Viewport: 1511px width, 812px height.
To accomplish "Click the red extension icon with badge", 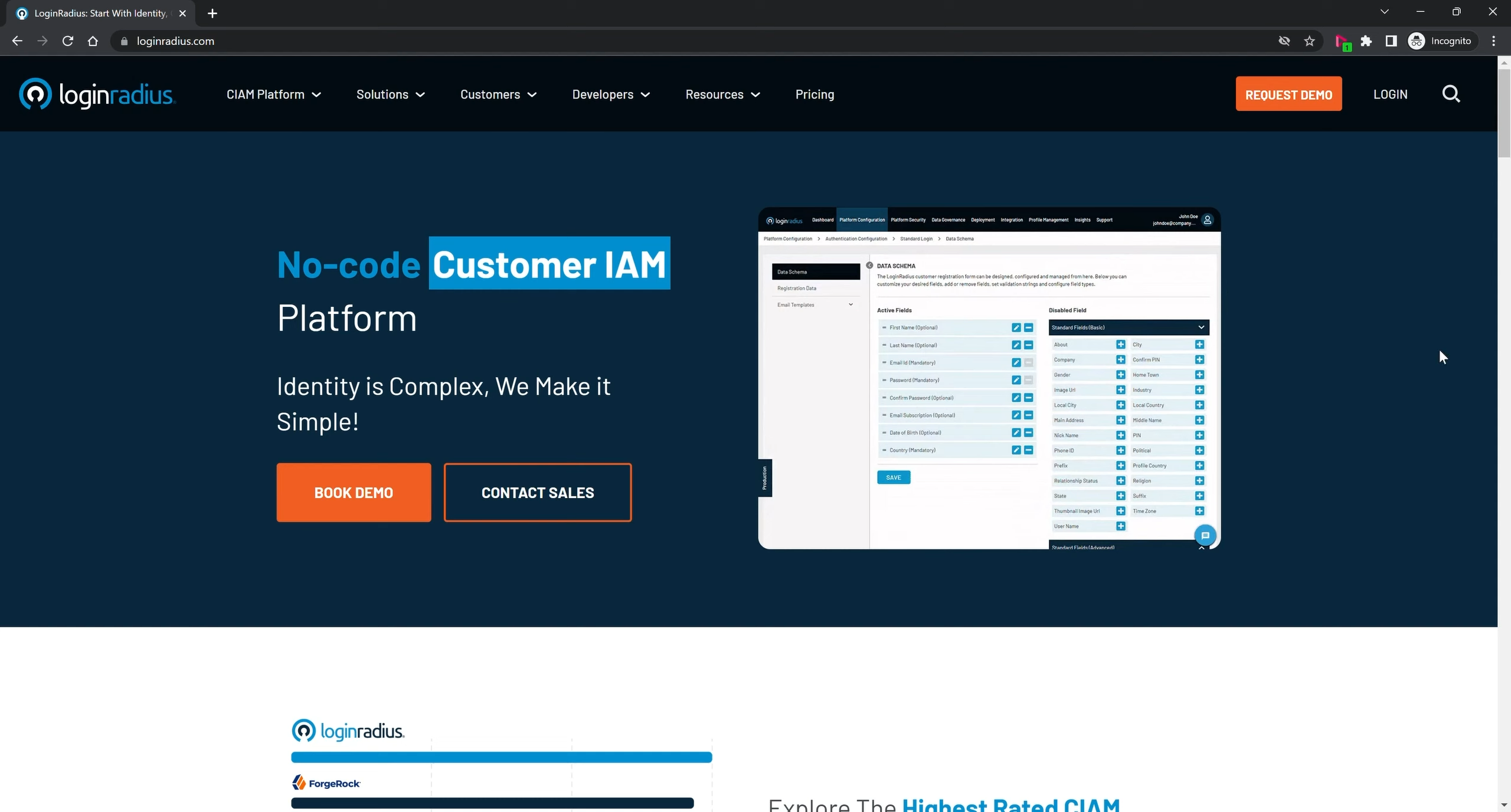I will pos(1342,42).
